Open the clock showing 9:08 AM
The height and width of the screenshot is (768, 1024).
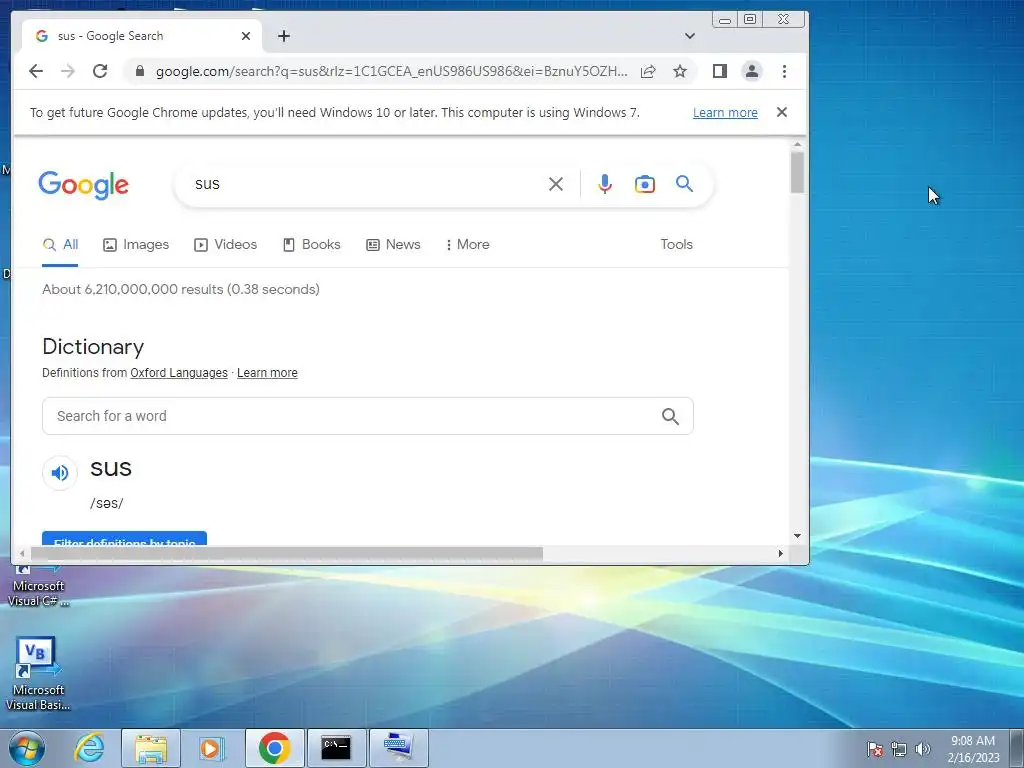tap(973, 749)
